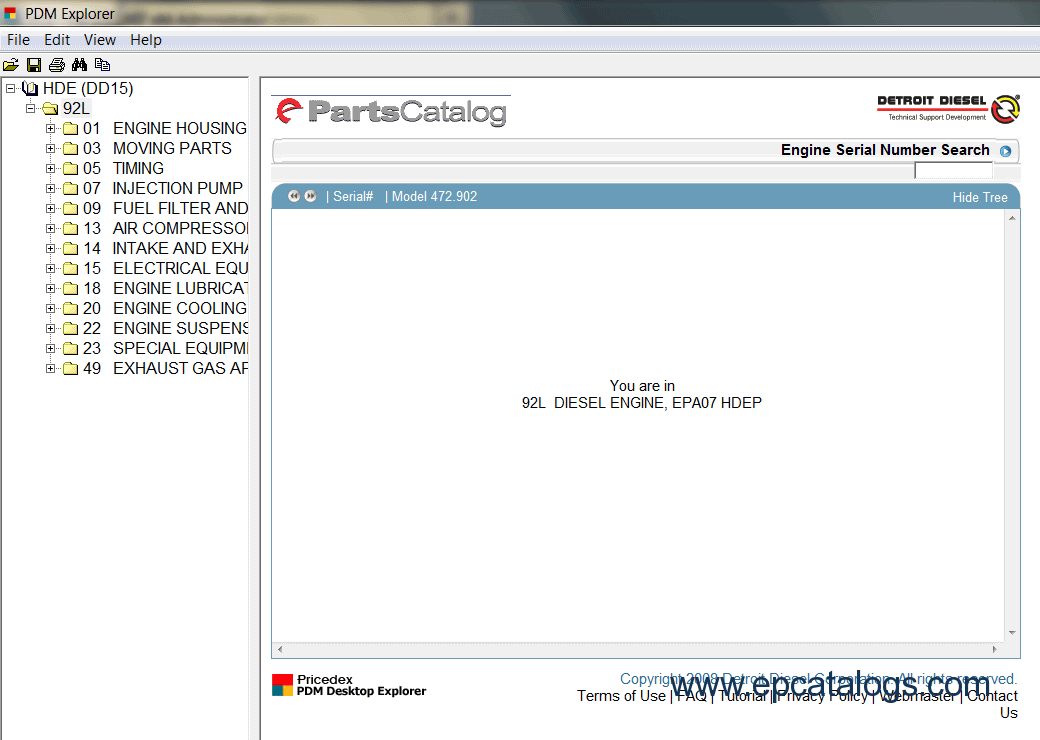Click the text 92L DIESEL ENGINE, EPA07 HDEP
1040x740 pixels.
tap(641, 402)
